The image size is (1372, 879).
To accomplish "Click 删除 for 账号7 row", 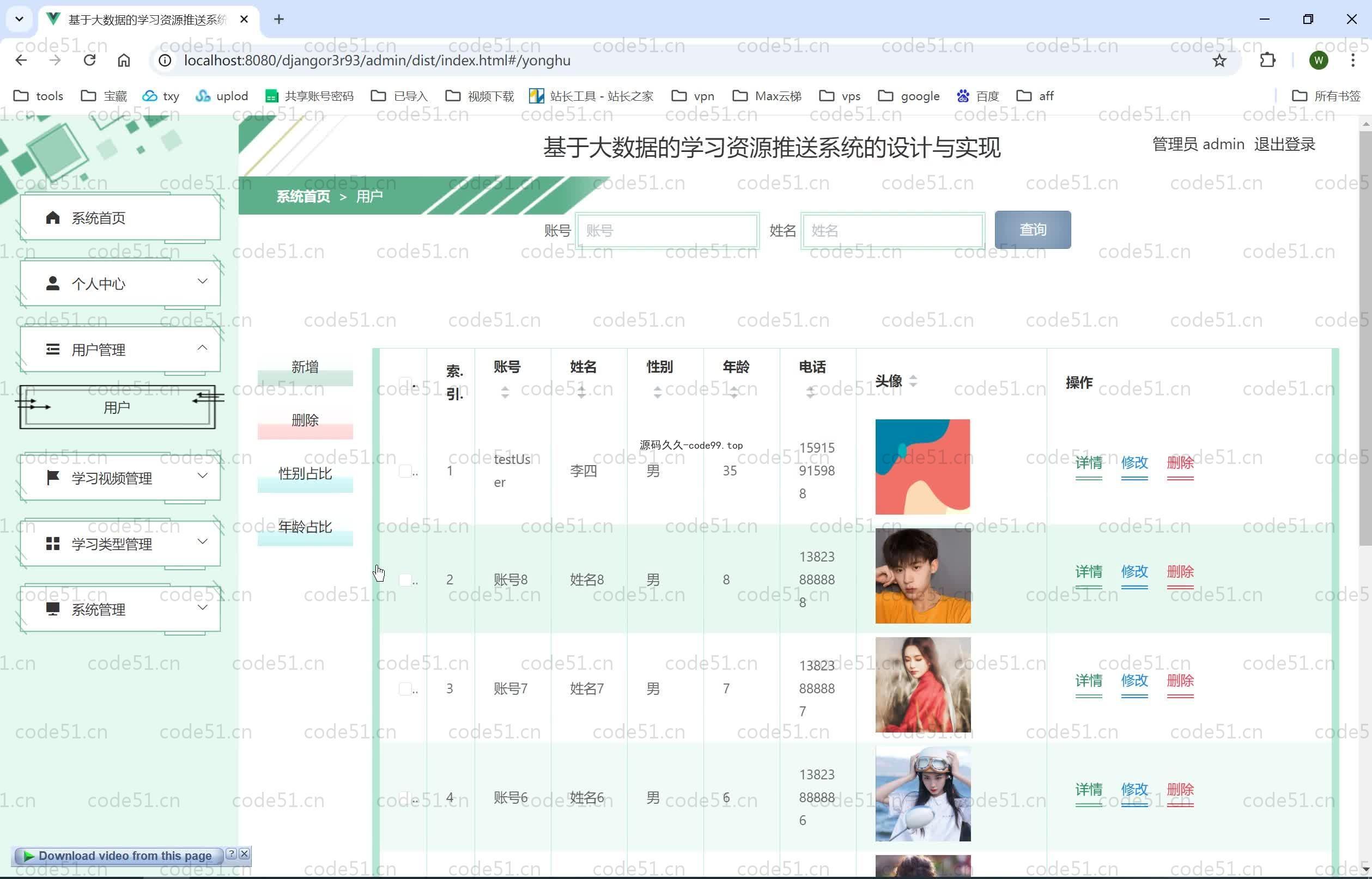I will [x=1180, y=681].
